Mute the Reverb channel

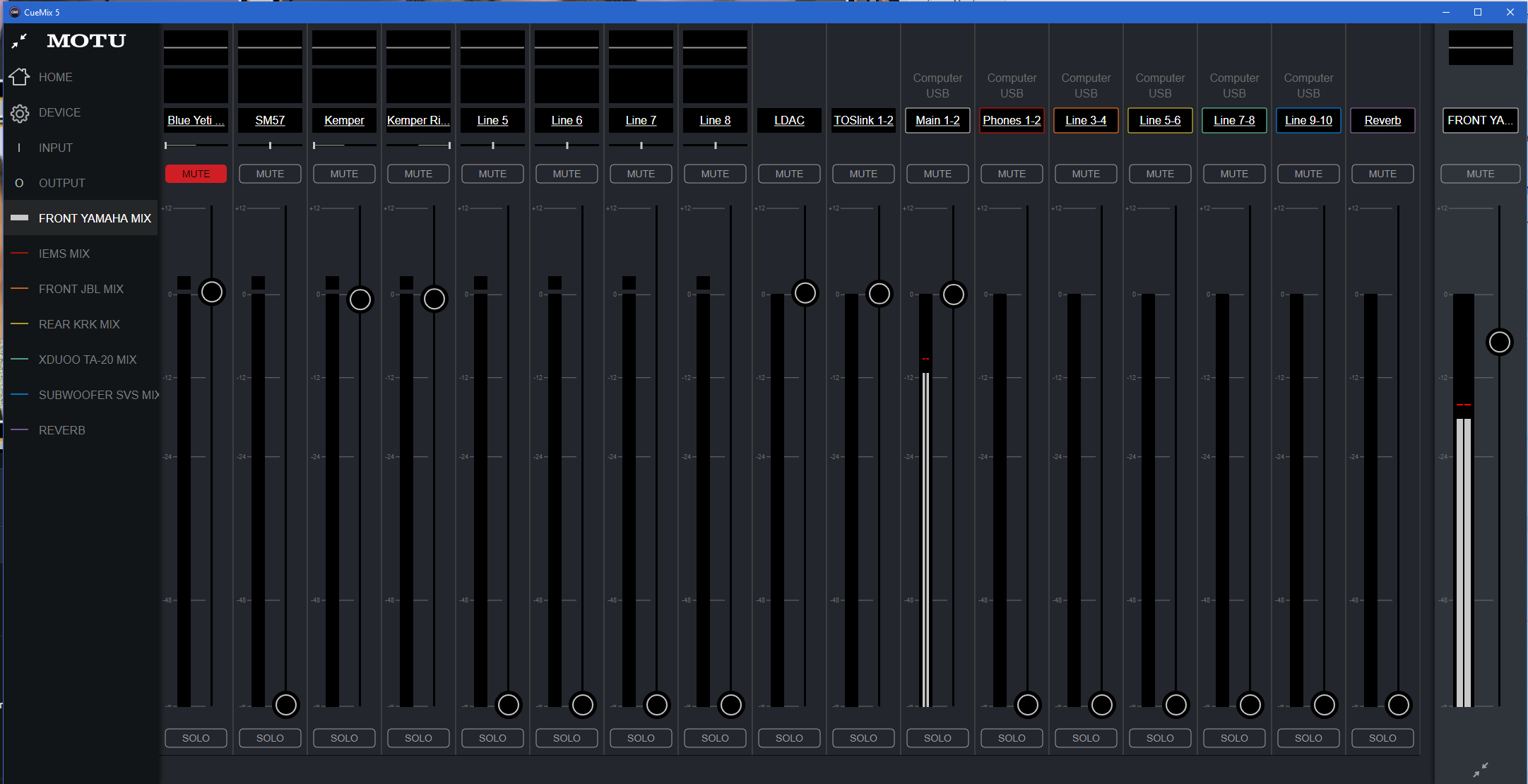(1382, 174)
